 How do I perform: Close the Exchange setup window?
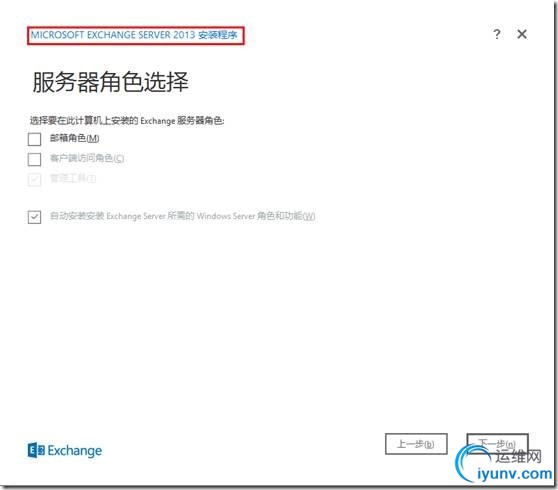click(522, 34)
